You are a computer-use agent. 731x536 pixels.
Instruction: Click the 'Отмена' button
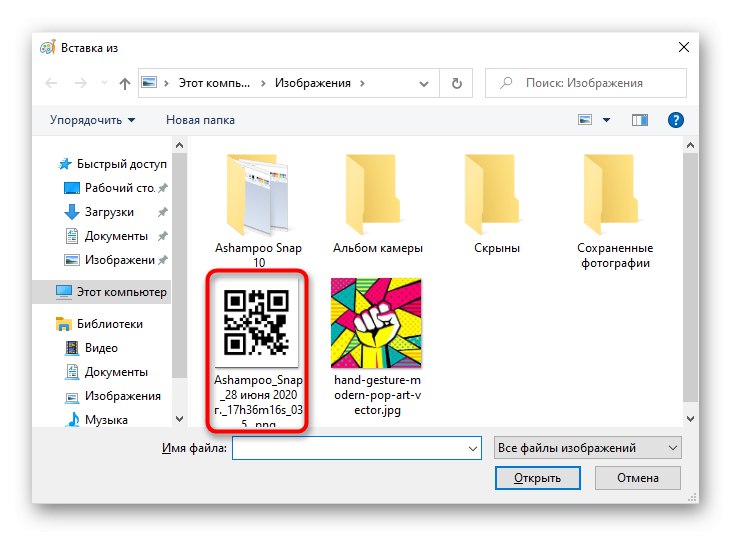pyautogui.click(x=637, y=478)
